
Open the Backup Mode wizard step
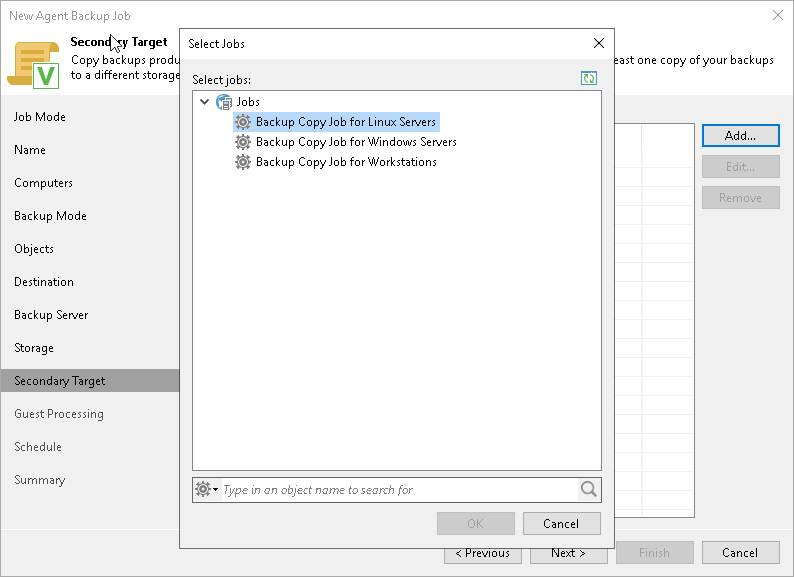coord(51,216)
